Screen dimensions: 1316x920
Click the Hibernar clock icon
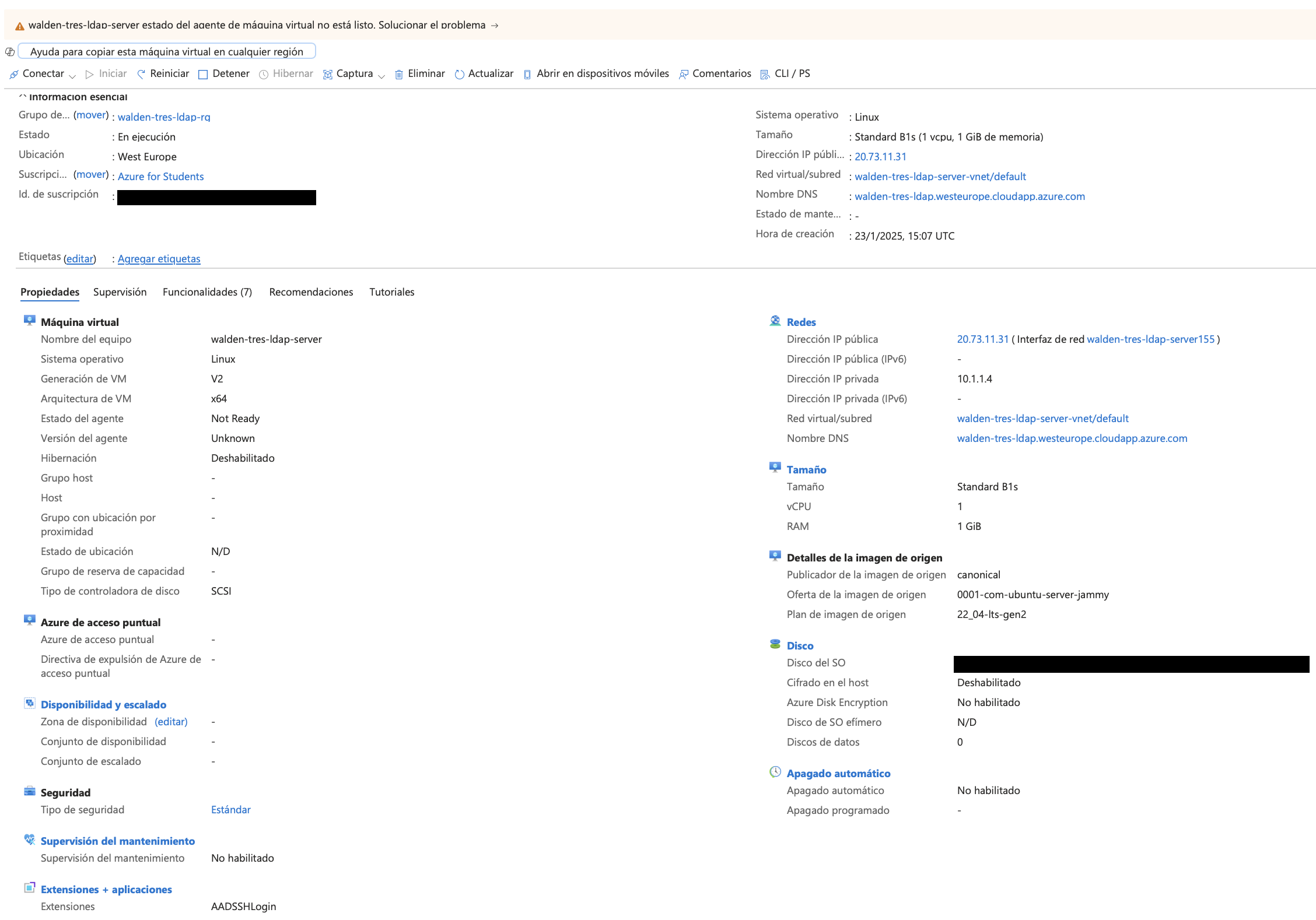(264, 74)
